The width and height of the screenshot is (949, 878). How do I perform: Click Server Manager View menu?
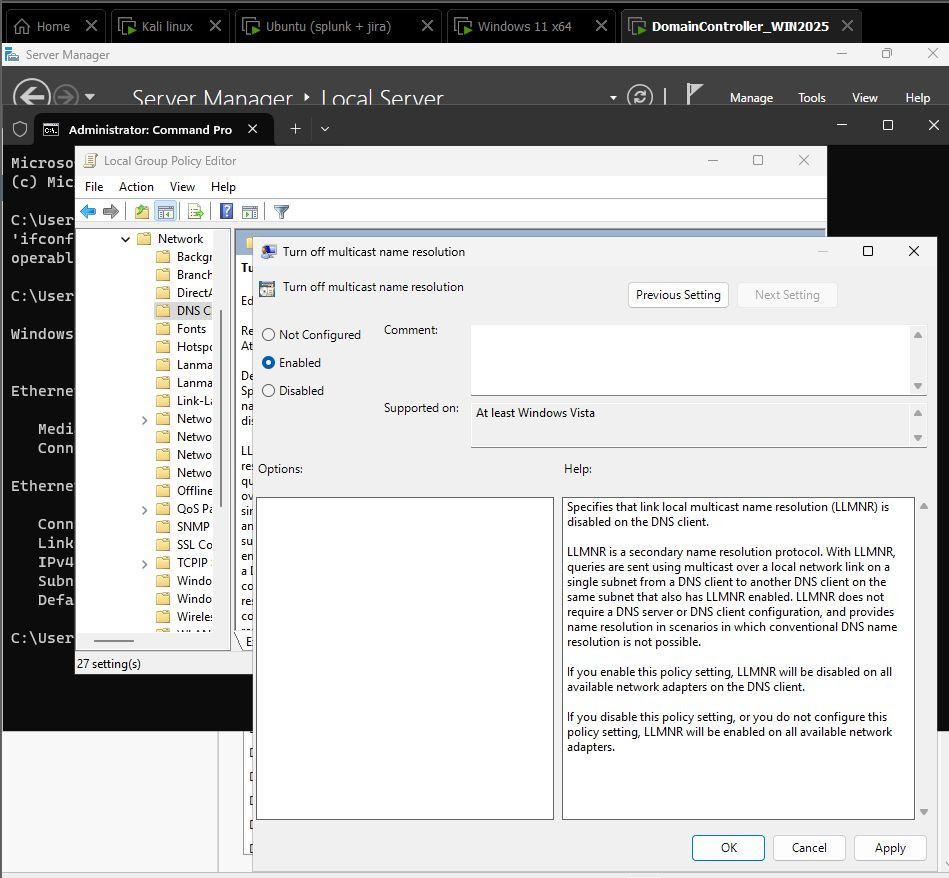coord(864,97)
